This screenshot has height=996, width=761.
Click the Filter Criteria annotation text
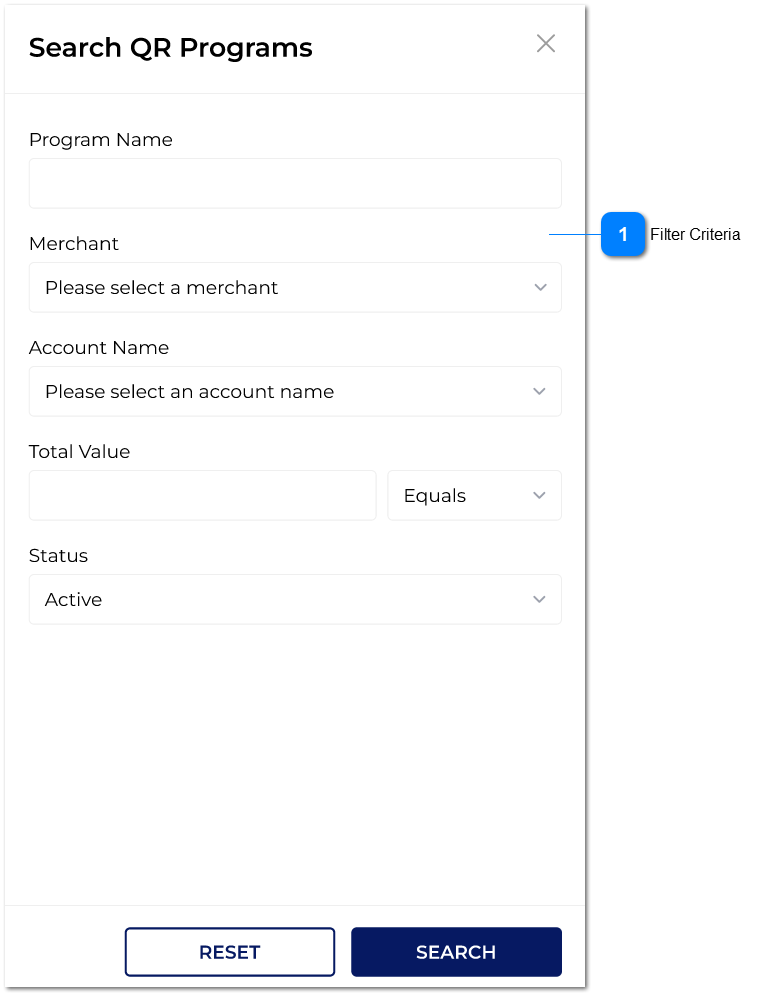pos(695,235)
